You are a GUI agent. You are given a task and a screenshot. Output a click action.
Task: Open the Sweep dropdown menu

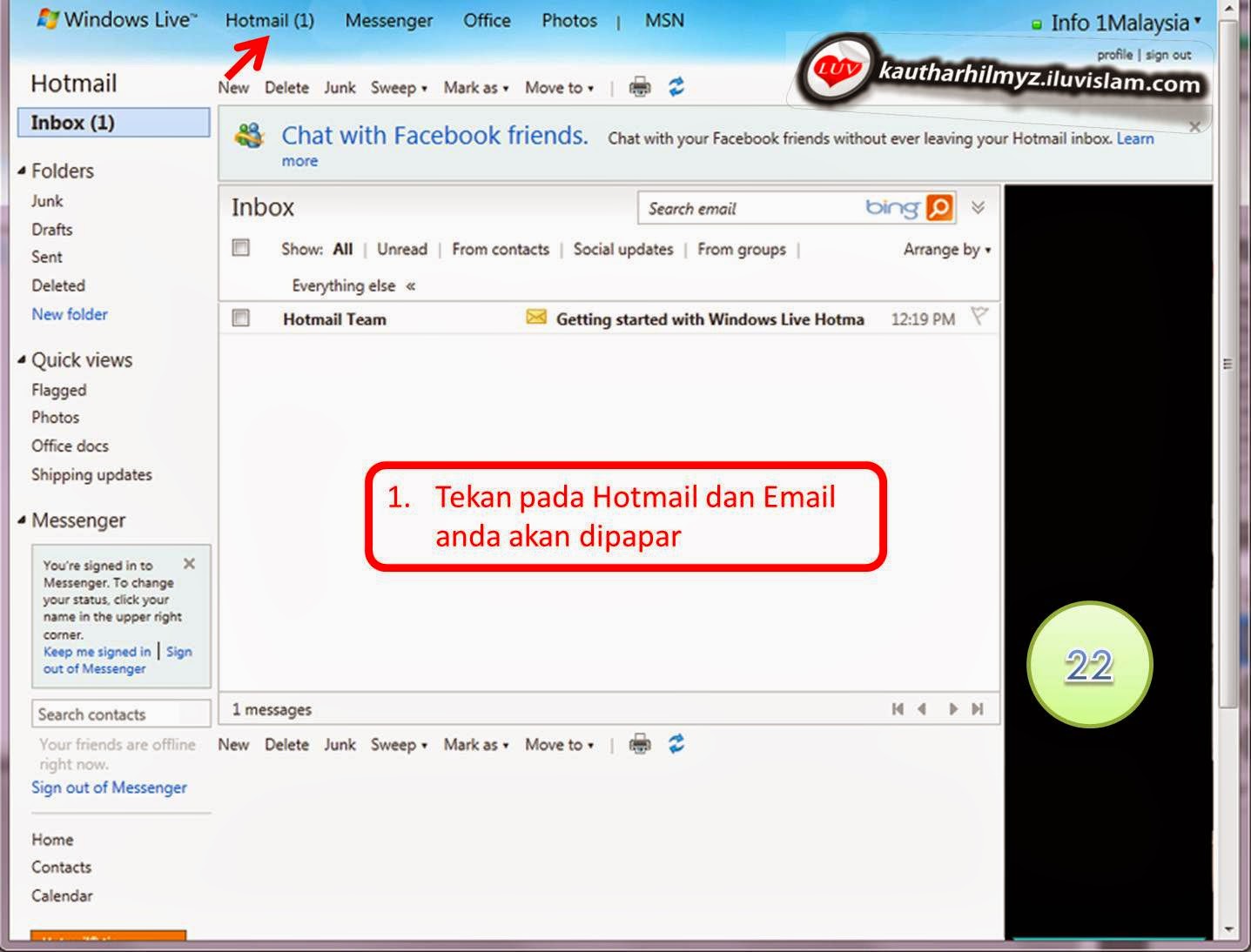click(x=399, y=88)
